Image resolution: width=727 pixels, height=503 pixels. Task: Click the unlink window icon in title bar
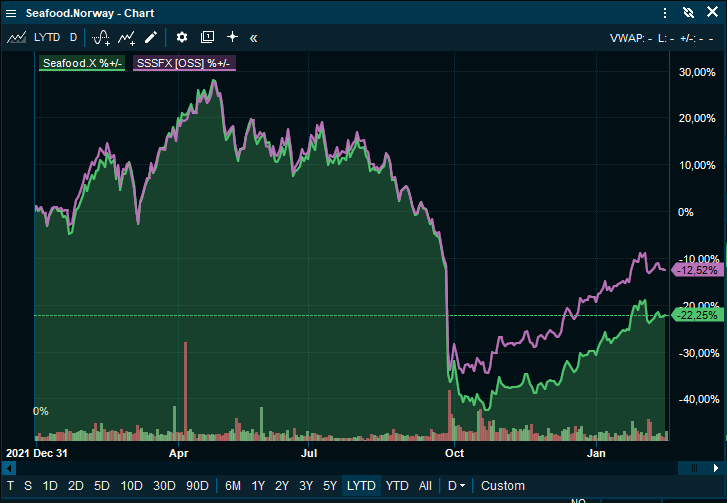coord(688,14)
